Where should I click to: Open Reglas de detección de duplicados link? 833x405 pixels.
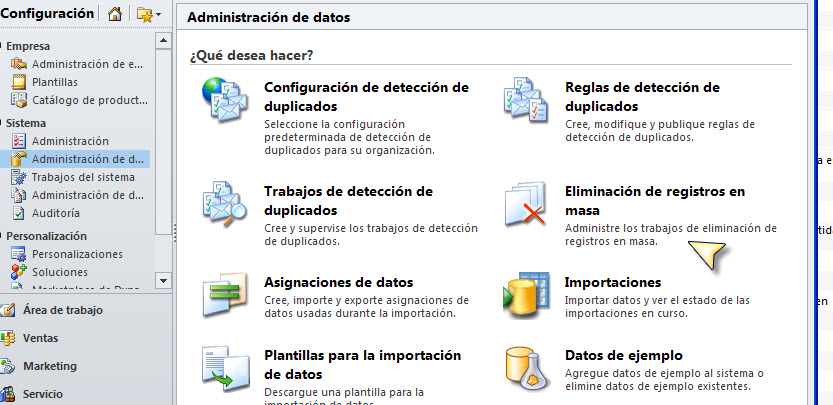tap(642, 97)
